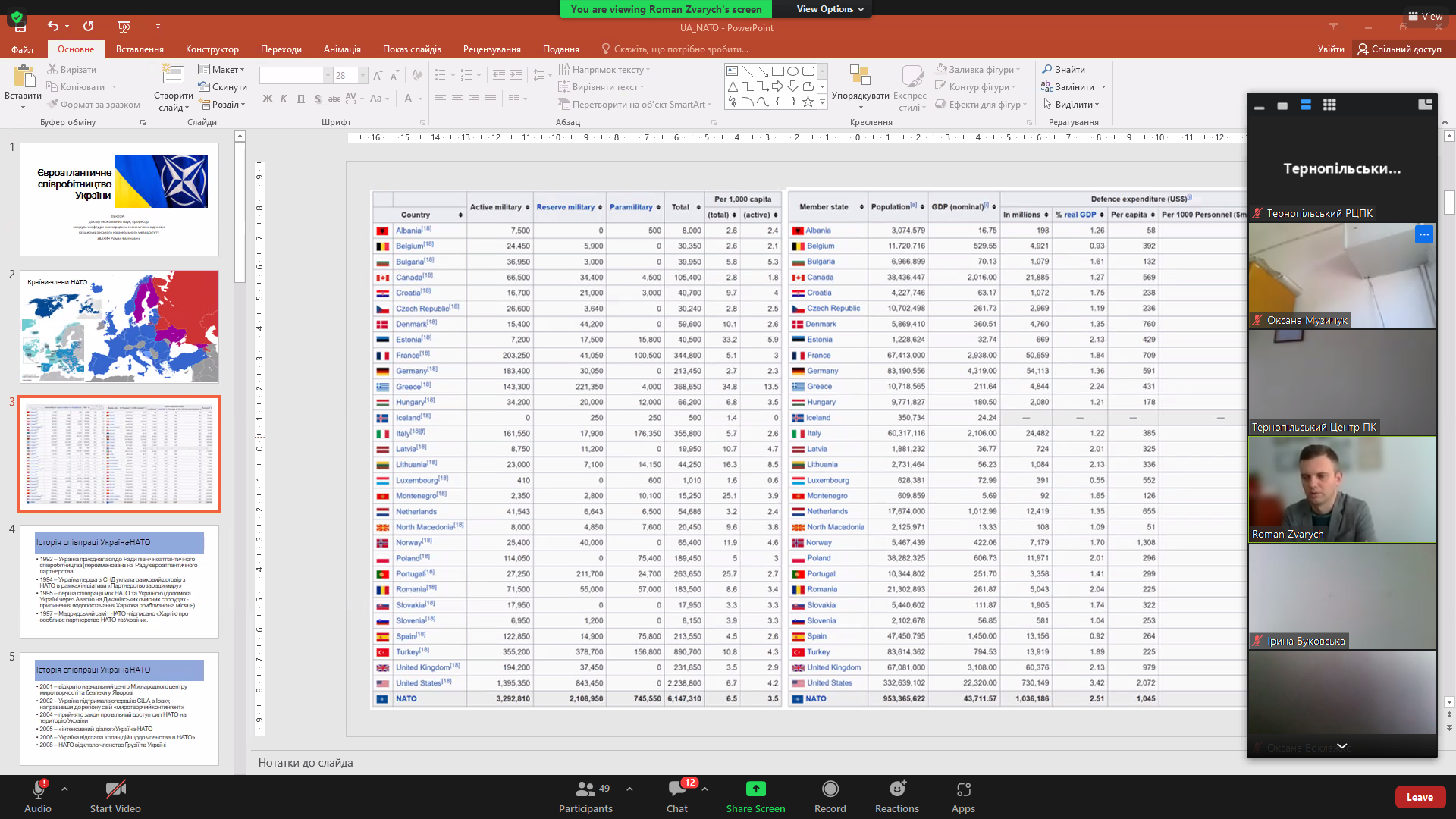Switch Zoom panel to gallery grid view
Screen dimensions: 1456x819
(1329, 105)
